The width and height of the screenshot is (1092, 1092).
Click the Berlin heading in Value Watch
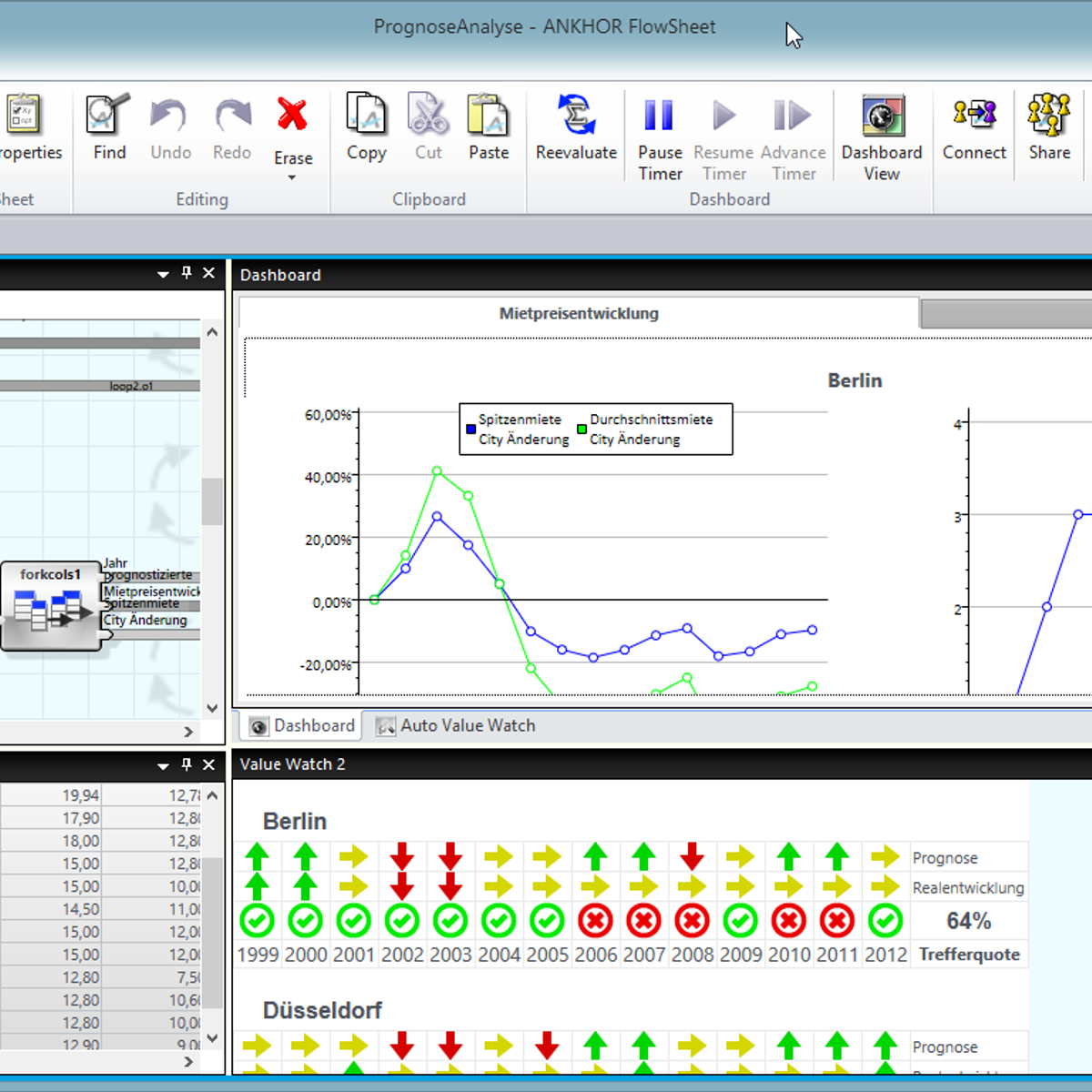tap(295, 821)
